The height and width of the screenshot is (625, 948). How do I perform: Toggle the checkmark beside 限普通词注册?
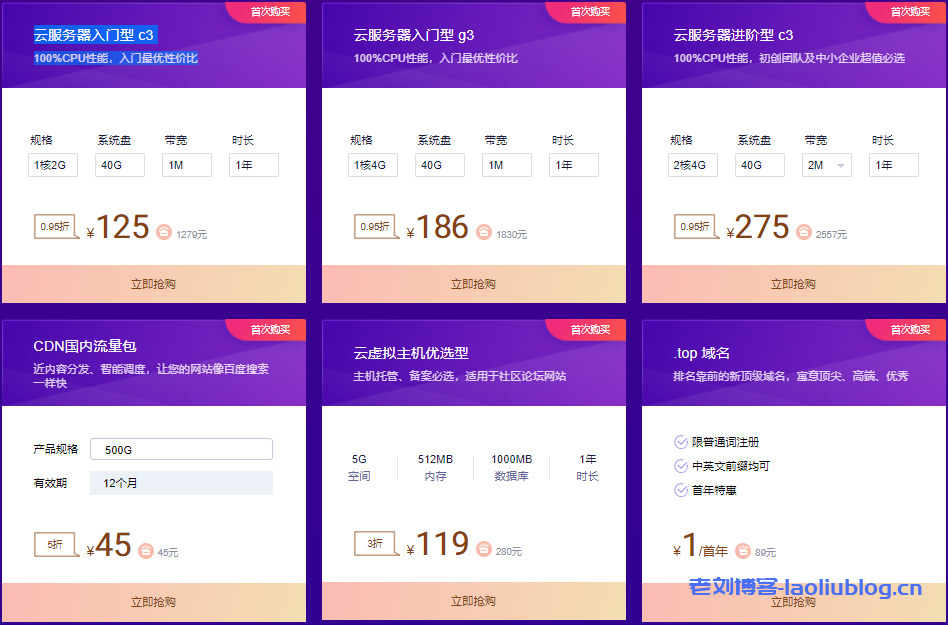tap(680, 441)
